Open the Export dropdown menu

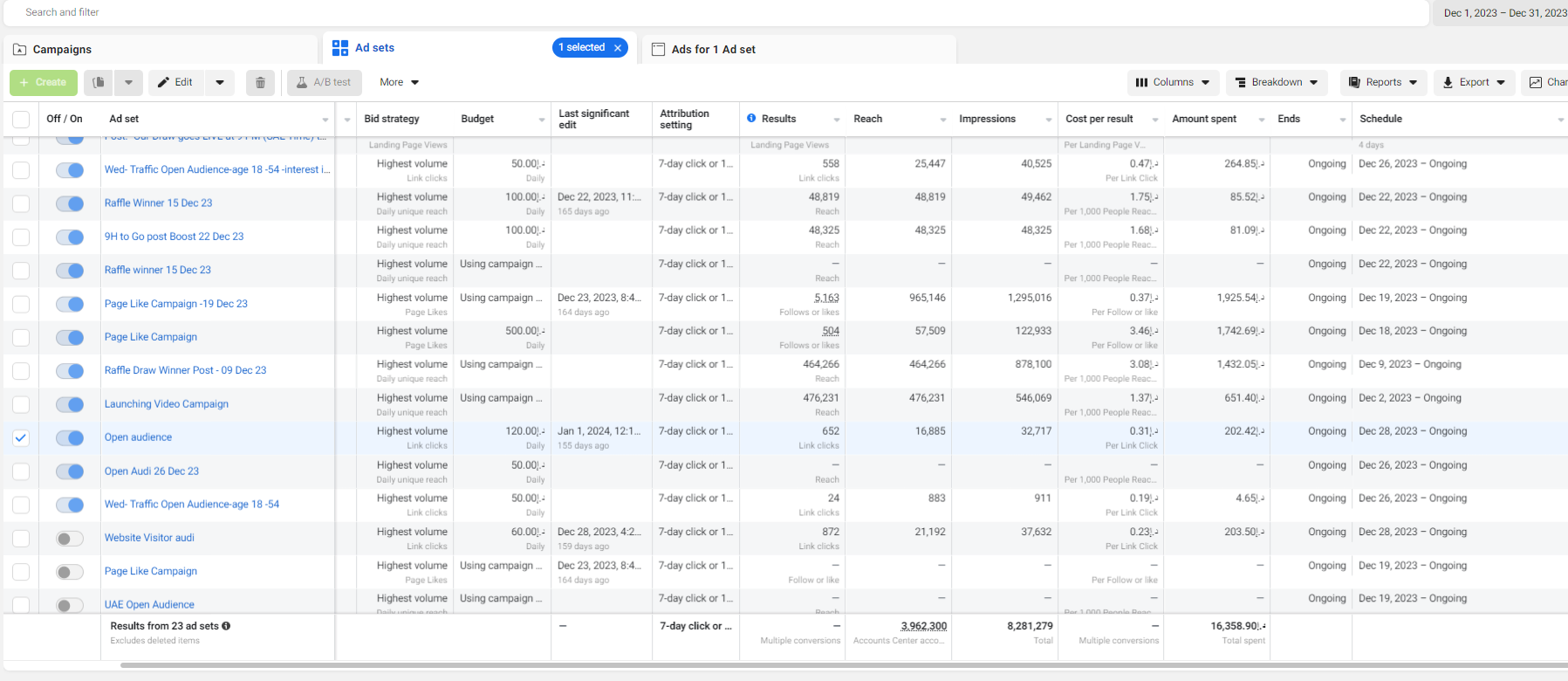pyautogui.click(x=1474, y=83)
